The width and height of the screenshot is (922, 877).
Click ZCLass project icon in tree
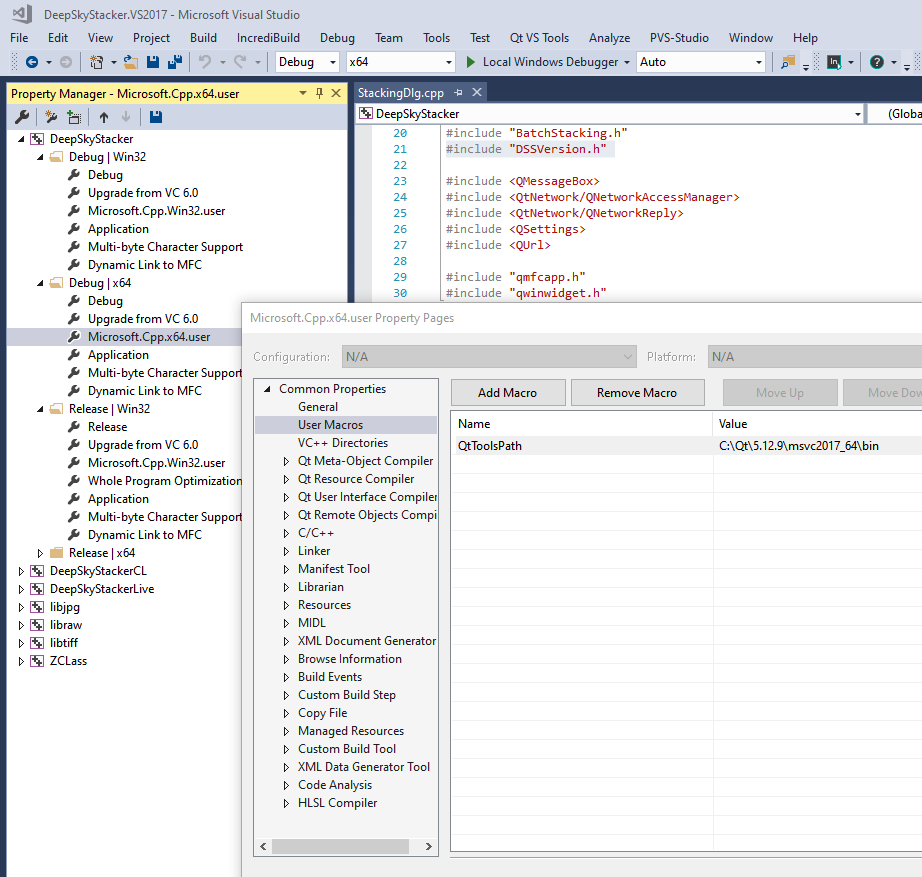coord(37,661)
